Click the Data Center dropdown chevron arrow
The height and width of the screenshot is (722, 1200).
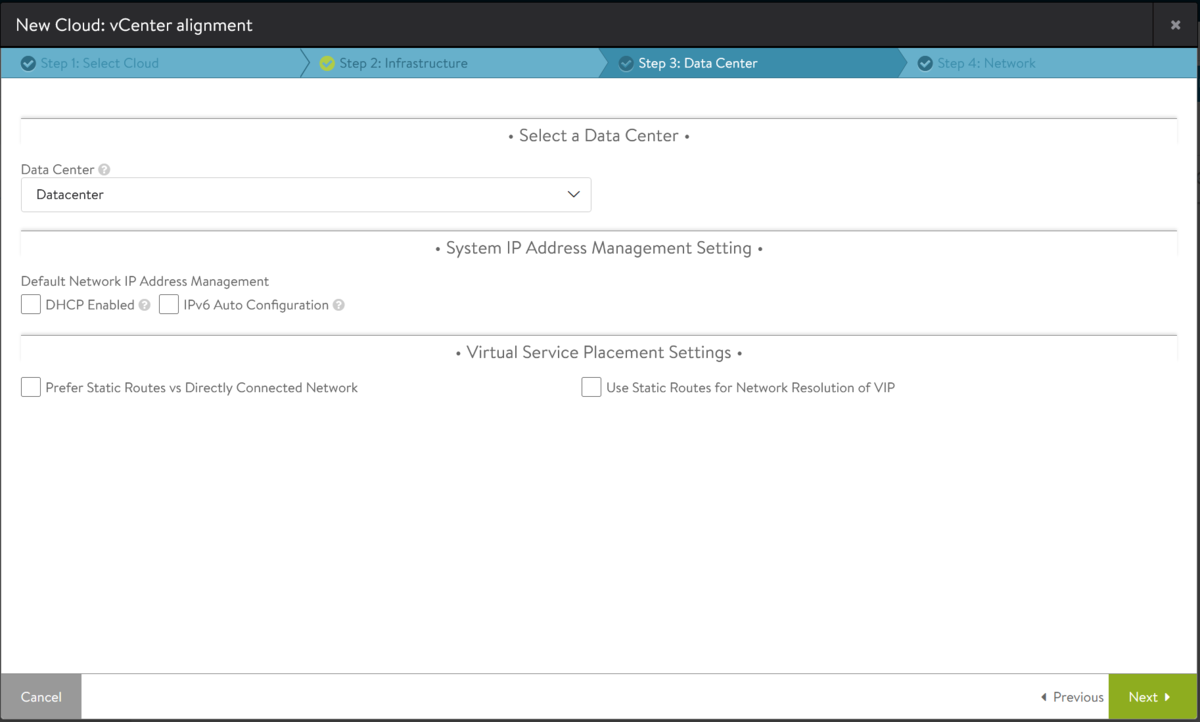(573, 195)
